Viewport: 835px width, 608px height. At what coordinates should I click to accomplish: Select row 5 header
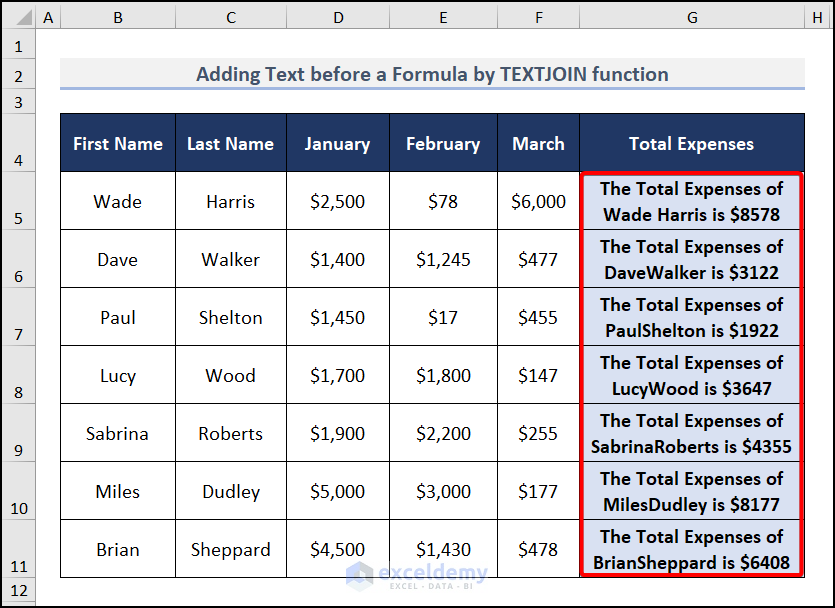19,201
